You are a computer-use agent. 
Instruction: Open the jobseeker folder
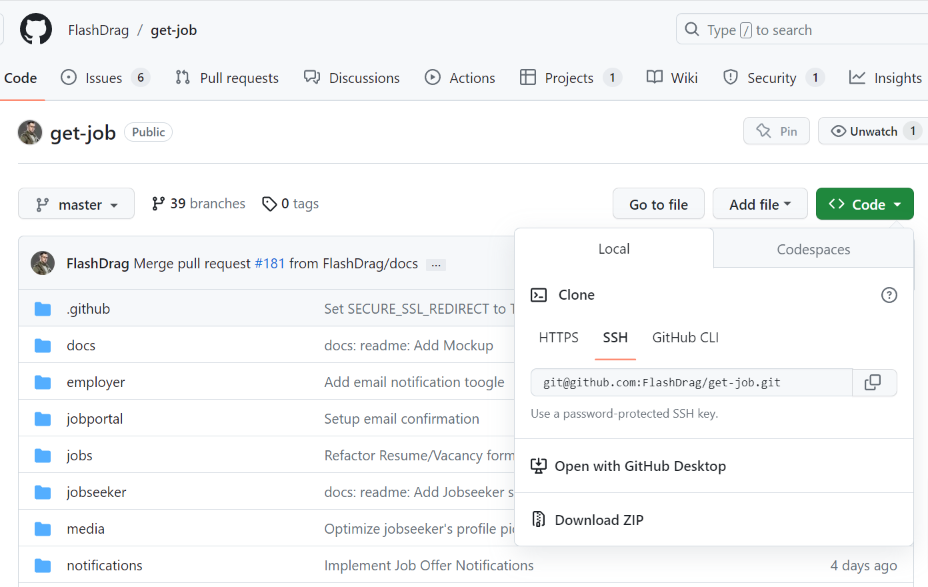(x=96, y=492)
